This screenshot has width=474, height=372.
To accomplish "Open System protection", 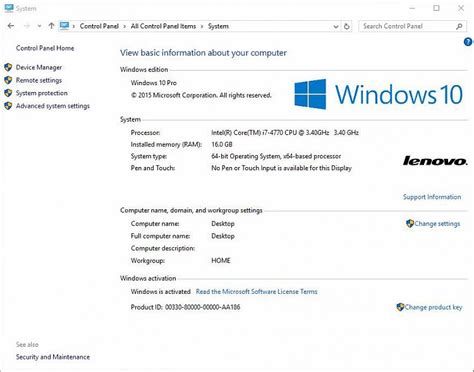I will [42, 93].
